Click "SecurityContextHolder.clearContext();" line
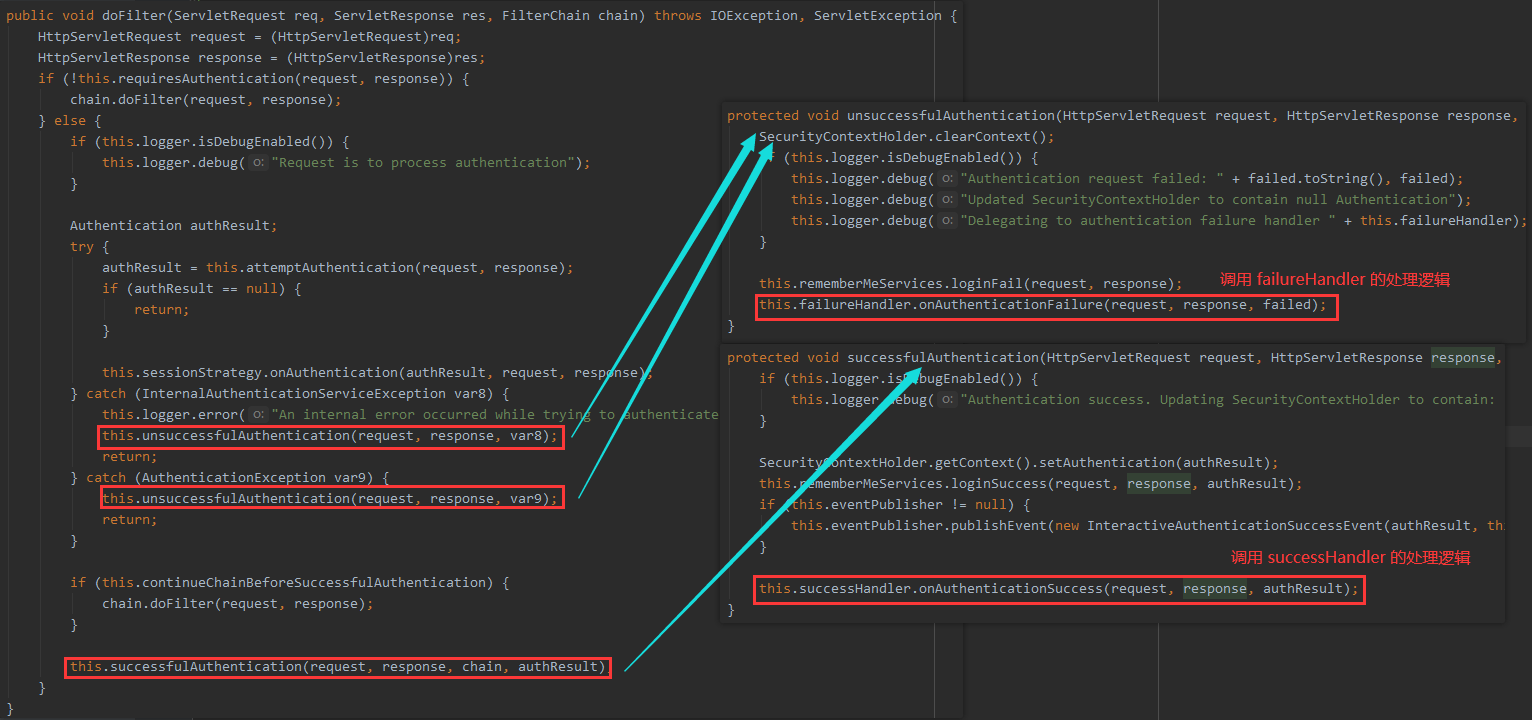Screen dimensions: 1532x720 pyautogui.click(x=907, y=137)
